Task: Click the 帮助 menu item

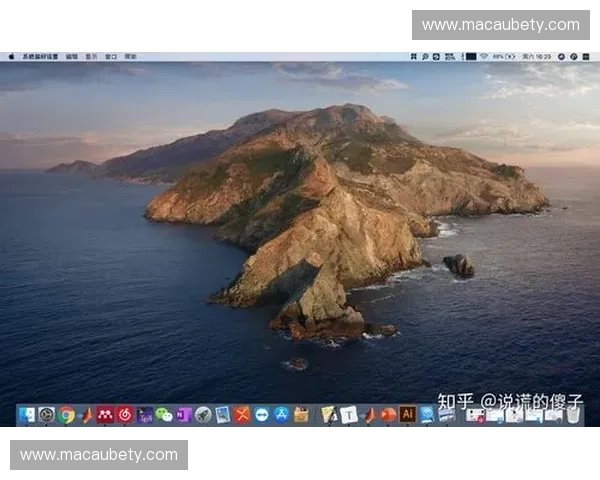Action: [x=131, y=56]
